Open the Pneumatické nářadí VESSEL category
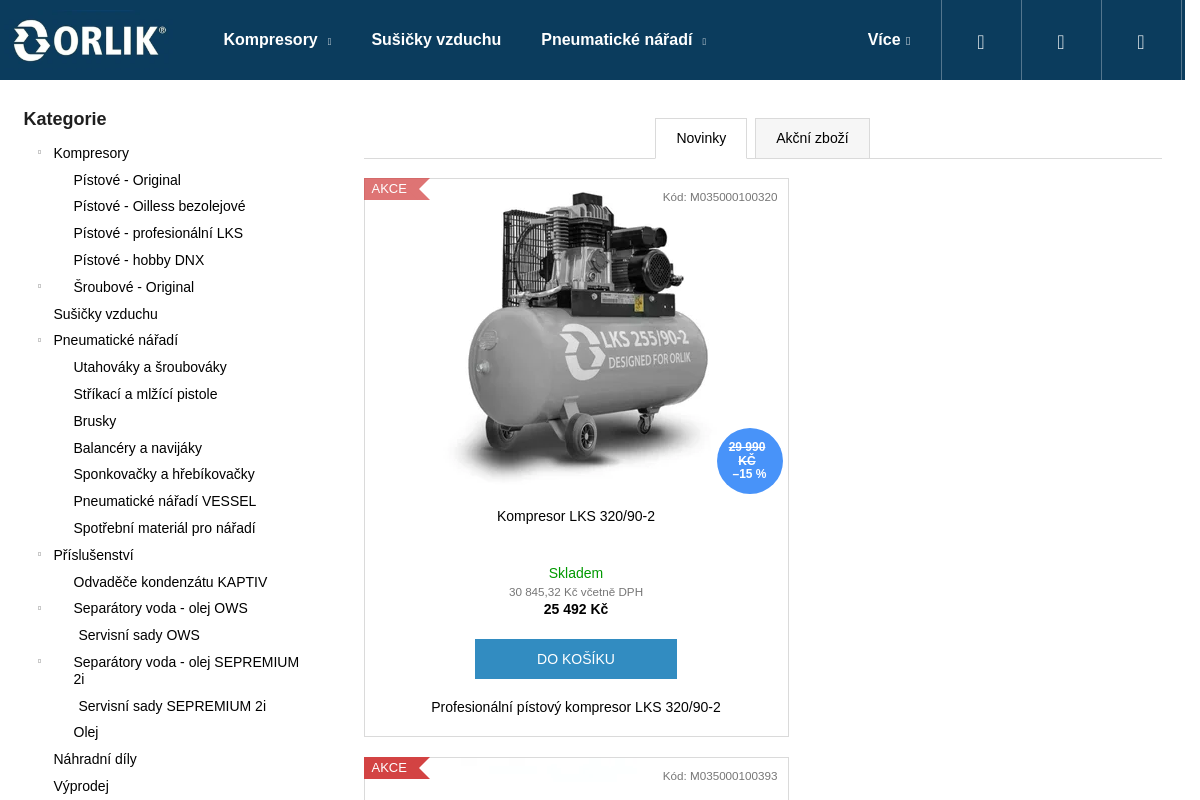 pyautogui.click(x=165, y=501)
